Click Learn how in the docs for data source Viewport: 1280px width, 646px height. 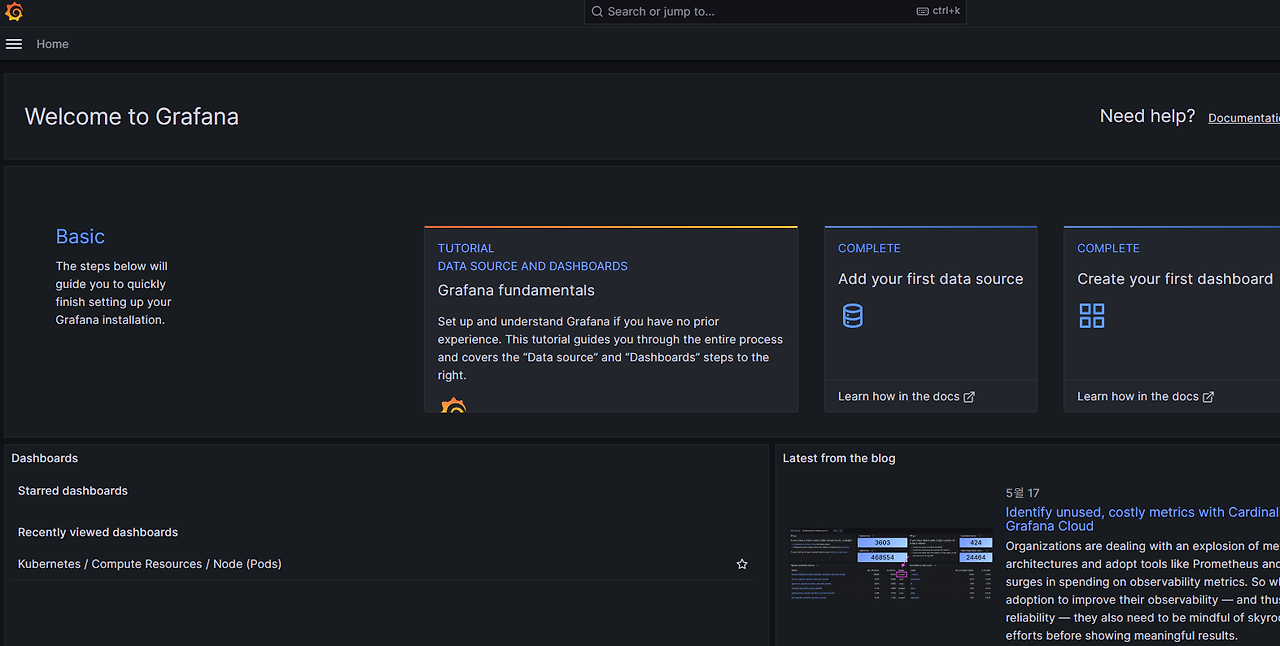pyautogui.click(x=906, y=397)
